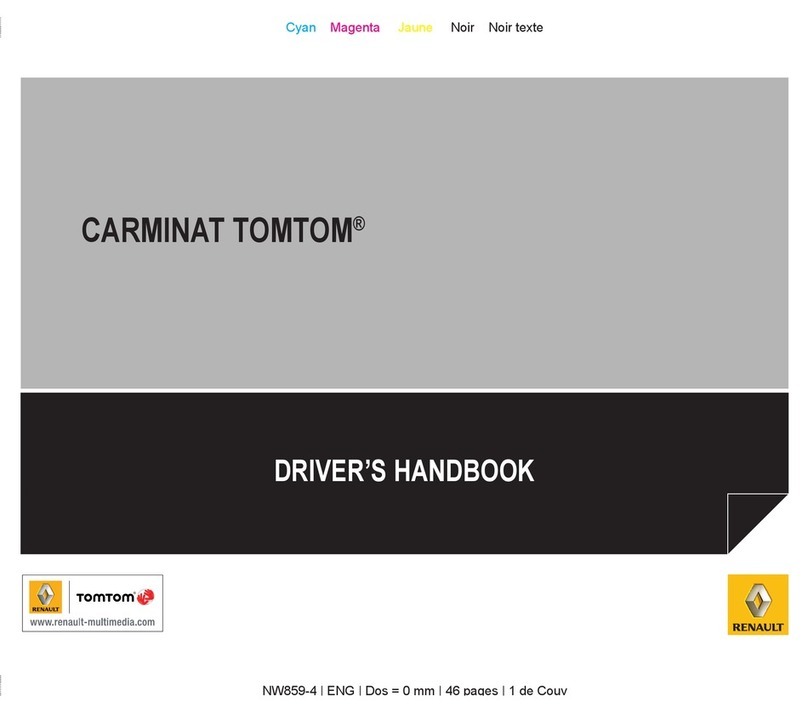Click the '1 de Couv' text
This screenshot has height=713, width=808.
pyautogui.click(x=538, y=690)
